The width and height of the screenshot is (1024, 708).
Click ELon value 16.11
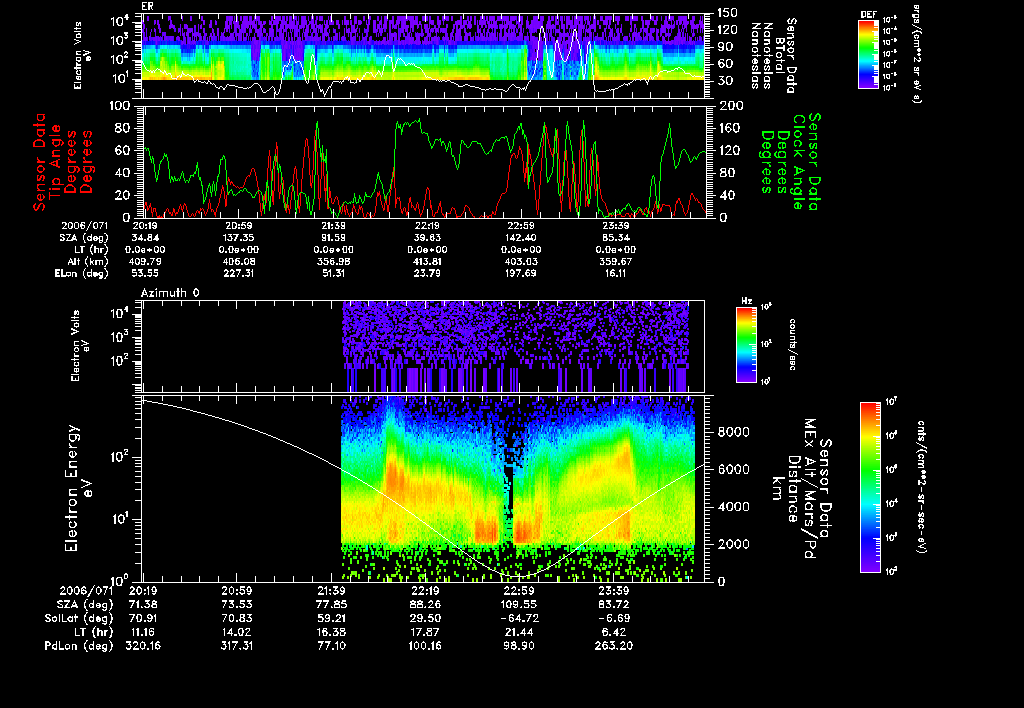coord(615,274)
